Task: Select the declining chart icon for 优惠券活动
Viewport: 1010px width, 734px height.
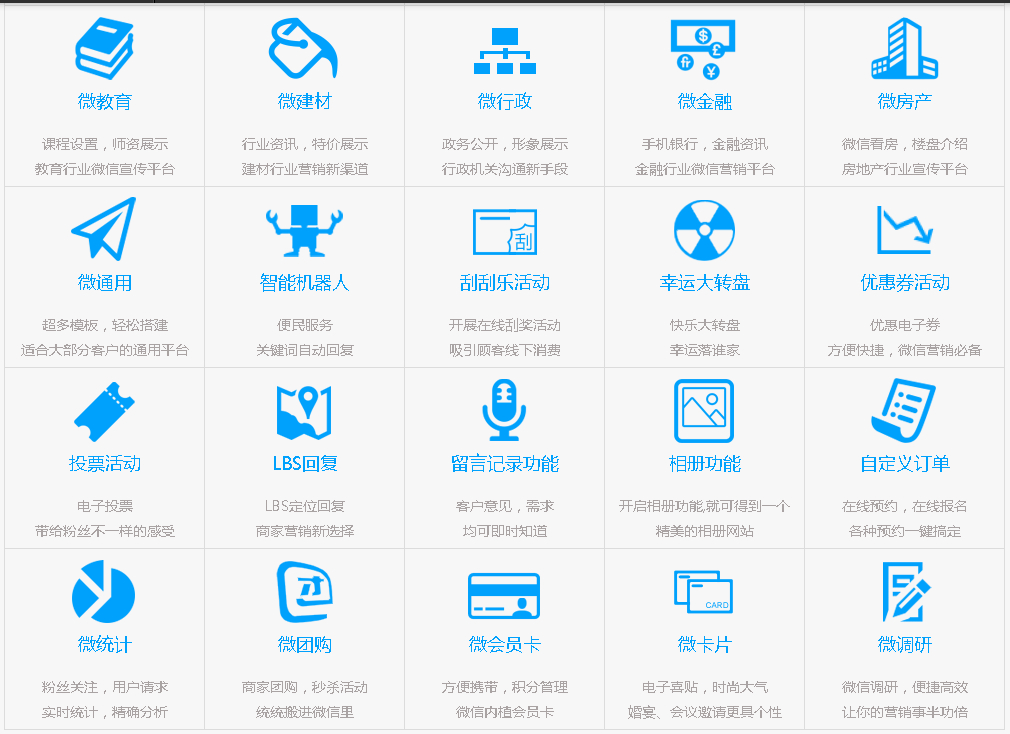Action: tap(904, 230)
